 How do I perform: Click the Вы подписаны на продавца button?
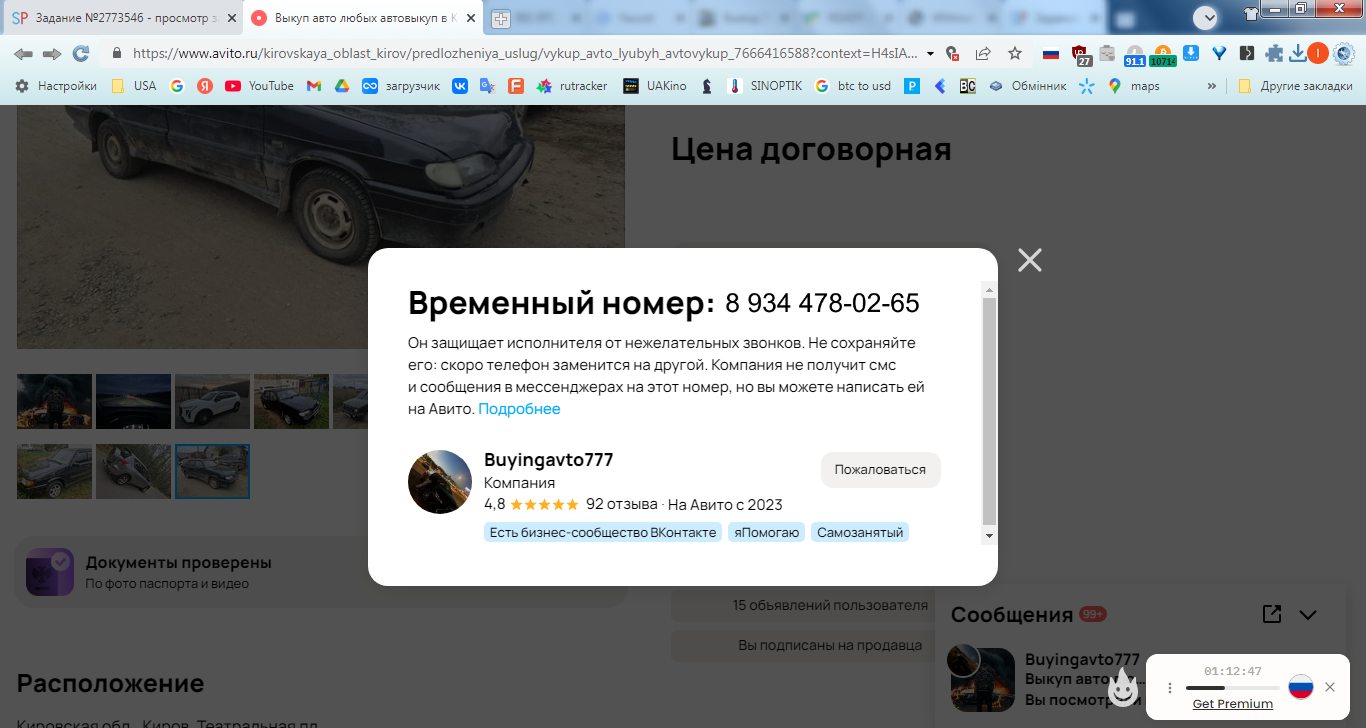830,645
